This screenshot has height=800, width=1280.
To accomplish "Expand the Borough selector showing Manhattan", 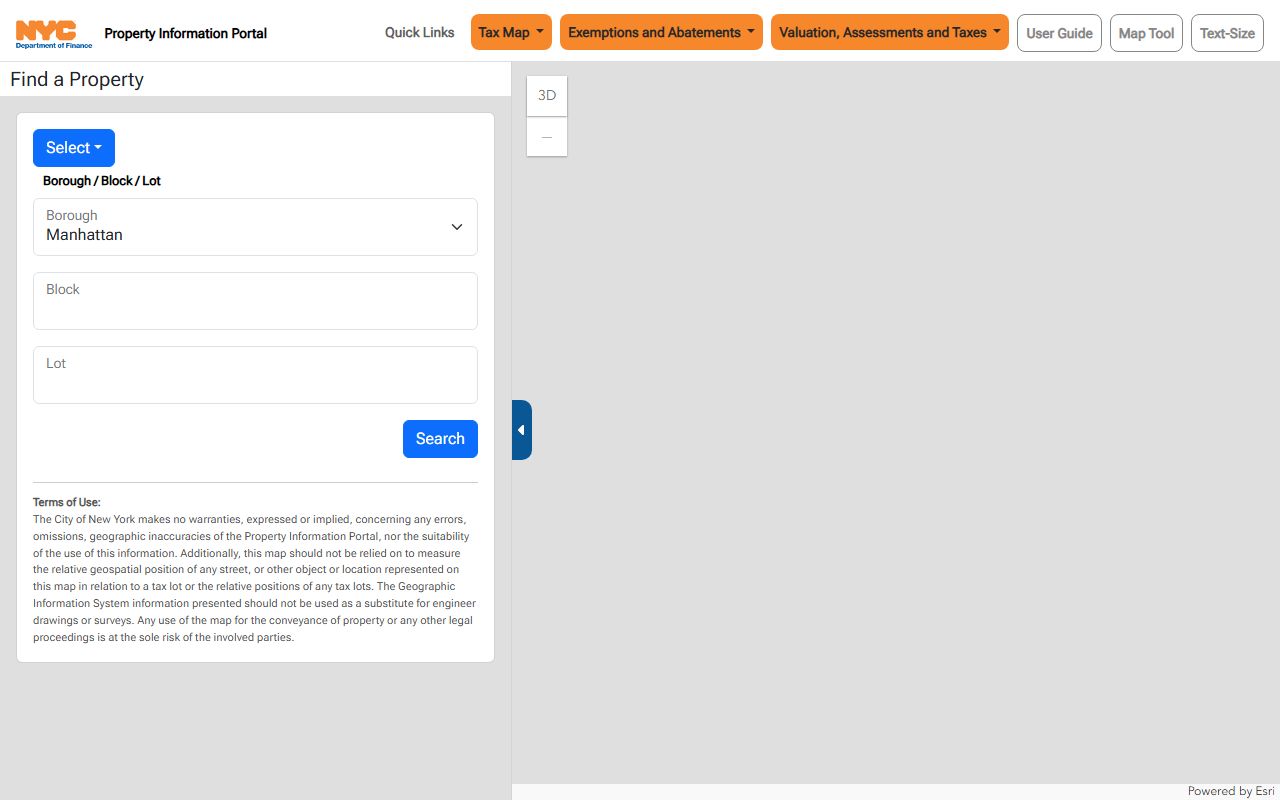I will click(255, 227).
